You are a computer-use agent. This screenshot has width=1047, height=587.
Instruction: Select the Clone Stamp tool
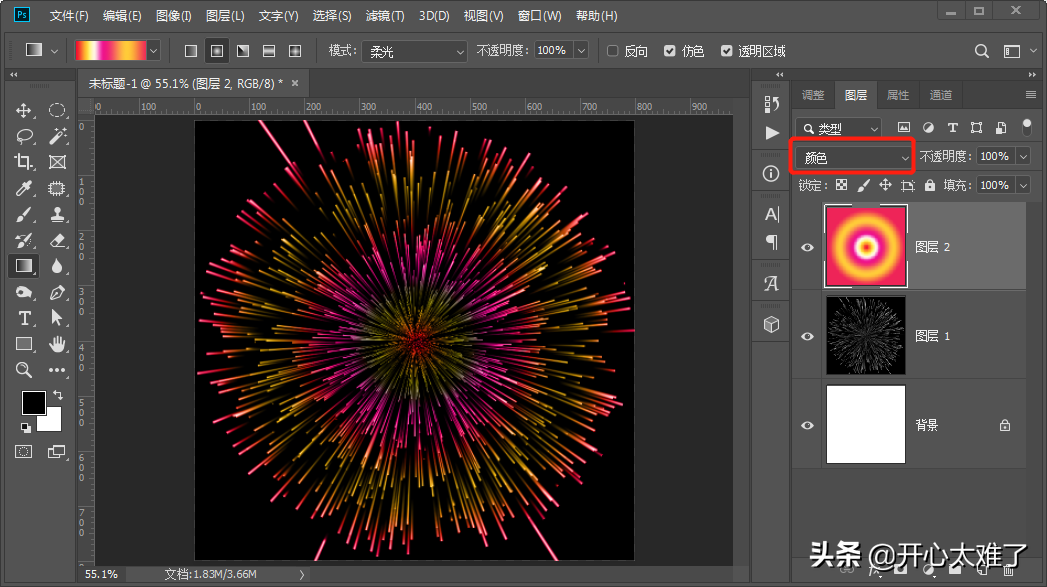pyautogui.click(x=57, y=214)
